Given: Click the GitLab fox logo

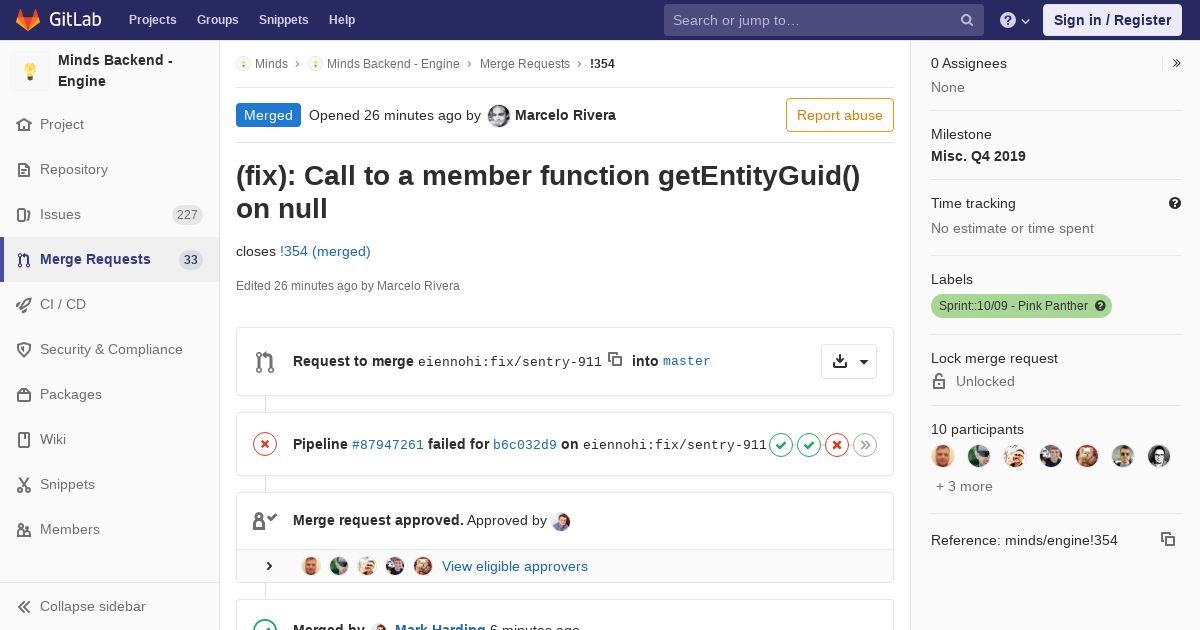Looking at the screenshot, I should pos(28,20).
